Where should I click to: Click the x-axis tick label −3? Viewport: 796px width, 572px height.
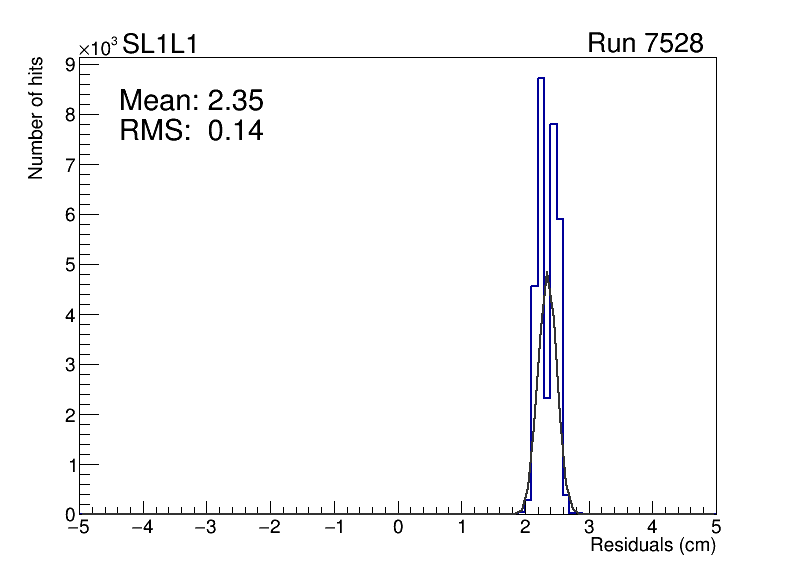point(206,527)
